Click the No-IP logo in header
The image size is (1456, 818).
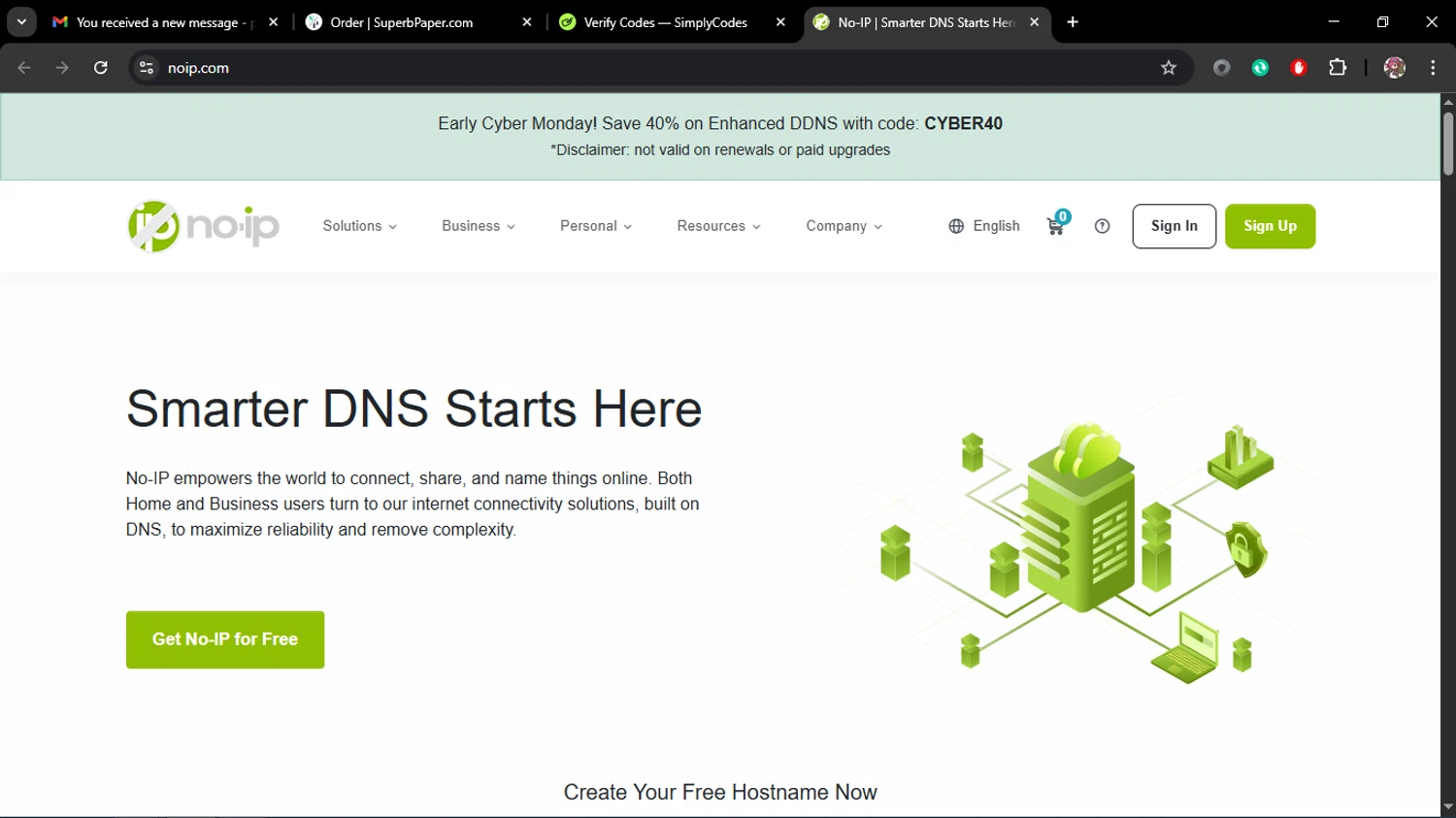[203, 226]
